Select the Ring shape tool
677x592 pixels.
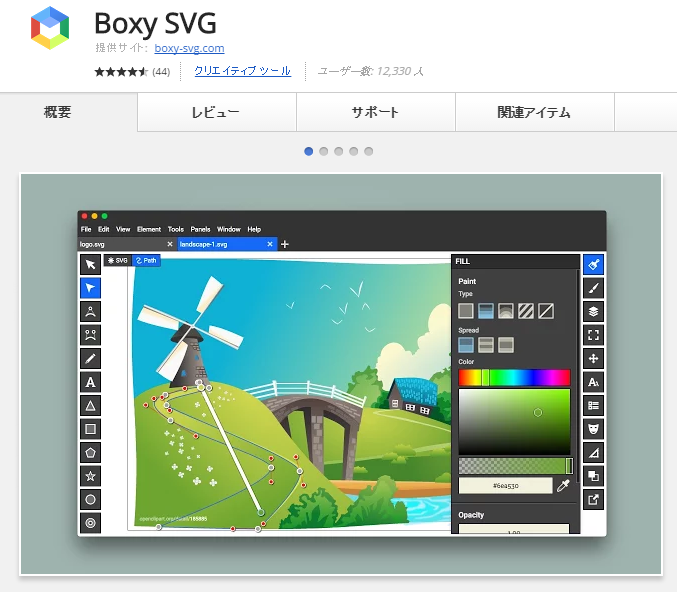point(90,523)
